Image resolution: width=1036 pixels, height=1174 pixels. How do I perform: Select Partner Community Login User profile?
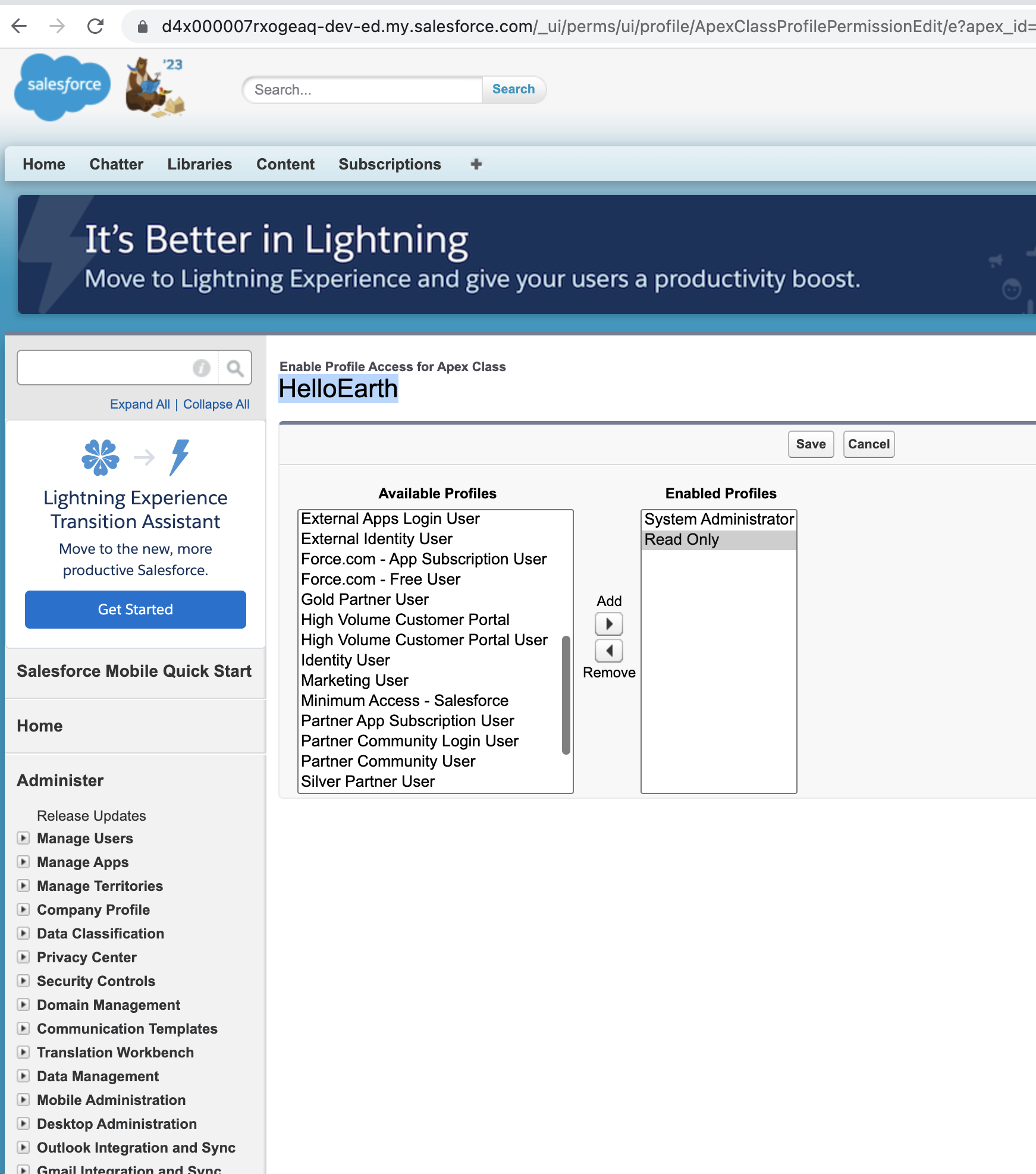pos(429,741)
